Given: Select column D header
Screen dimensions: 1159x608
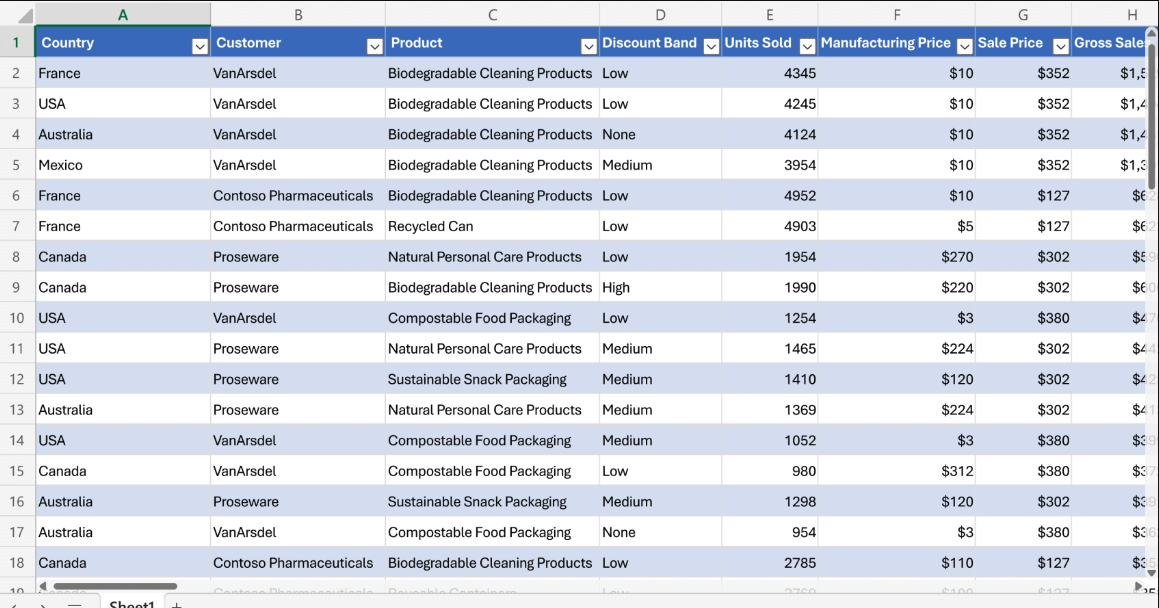Looking at the screenshot, I should 660,15.
